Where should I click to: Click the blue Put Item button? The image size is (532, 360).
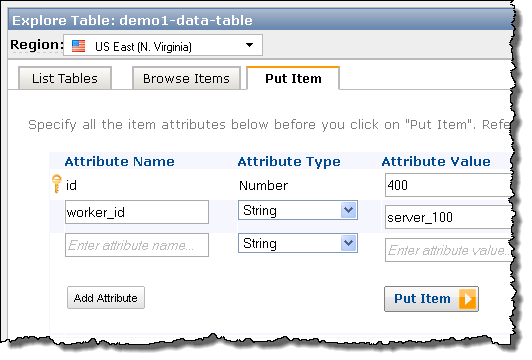[431, 299]
